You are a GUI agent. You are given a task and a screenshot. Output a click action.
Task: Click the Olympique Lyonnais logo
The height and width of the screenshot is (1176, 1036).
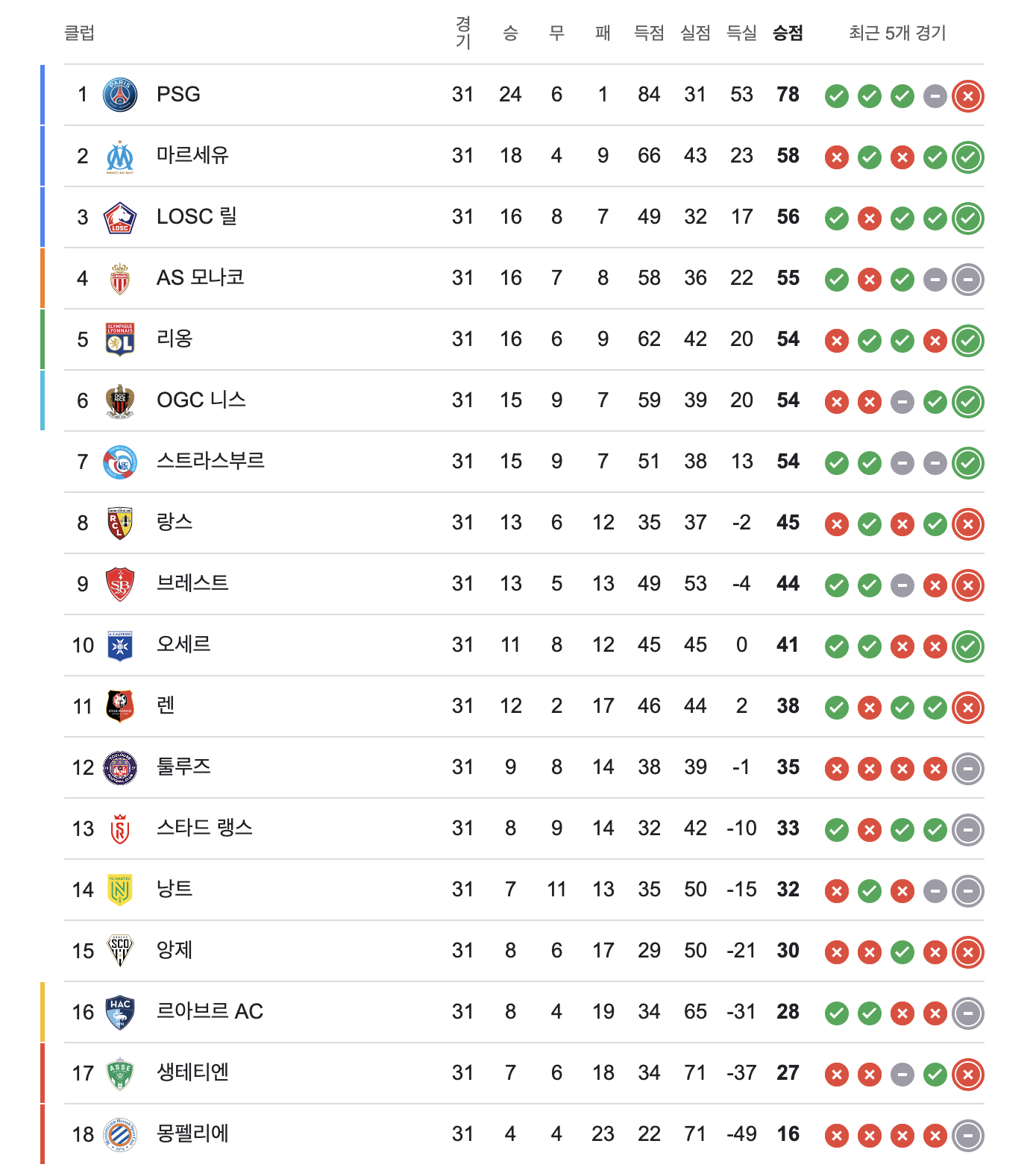pyautogui.click(x=120, y=340)
